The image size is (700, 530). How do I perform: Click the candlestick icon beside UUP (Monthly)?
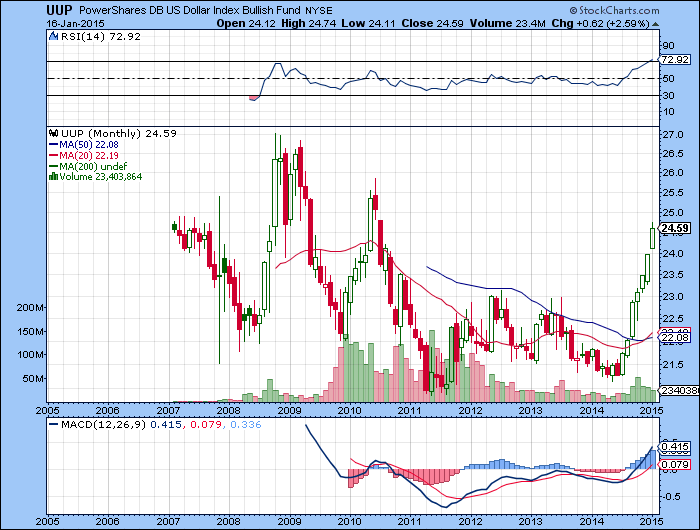pos(54,133)
